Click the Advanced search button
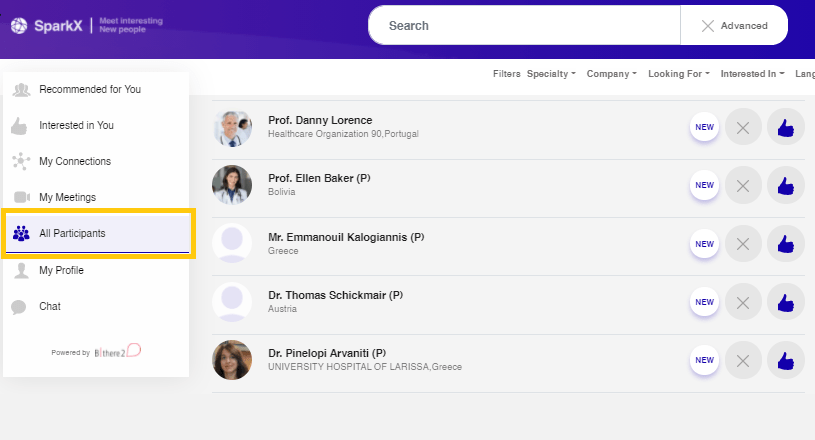The width and height of the screenshot is (815, 440). pos(734,25)
